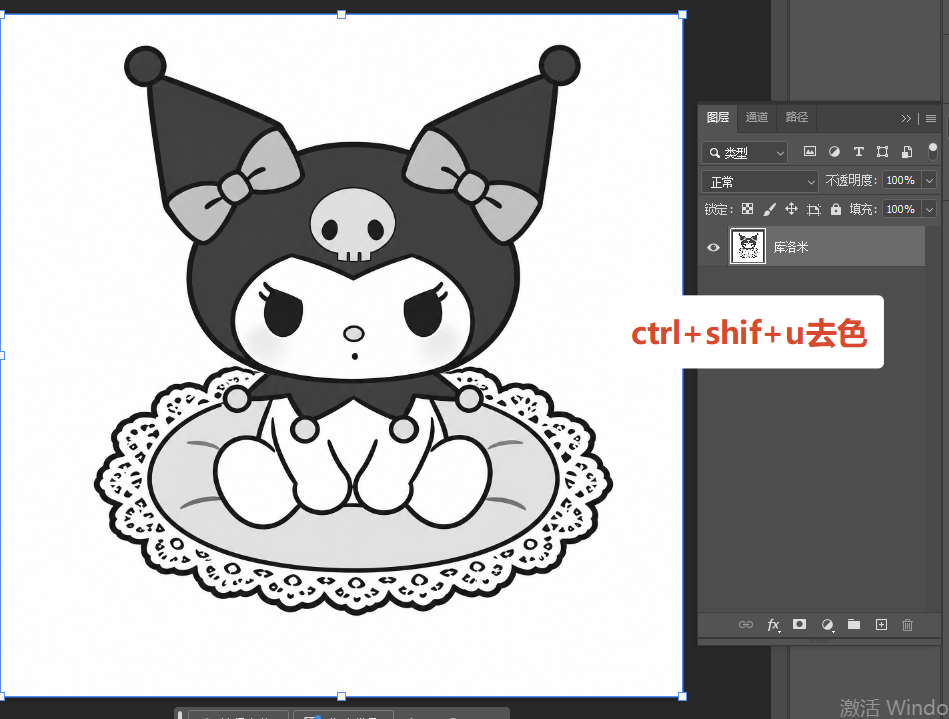
Task: Open the 正常 blend mode dropdown
Action: 760,181
